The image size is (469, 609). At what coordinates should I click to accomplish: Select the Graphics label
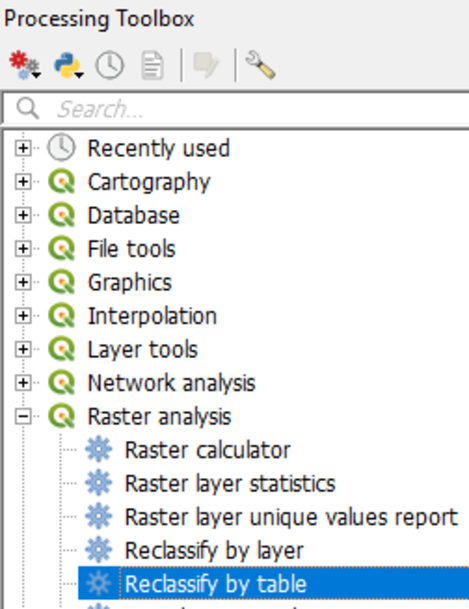click(129, 283)
